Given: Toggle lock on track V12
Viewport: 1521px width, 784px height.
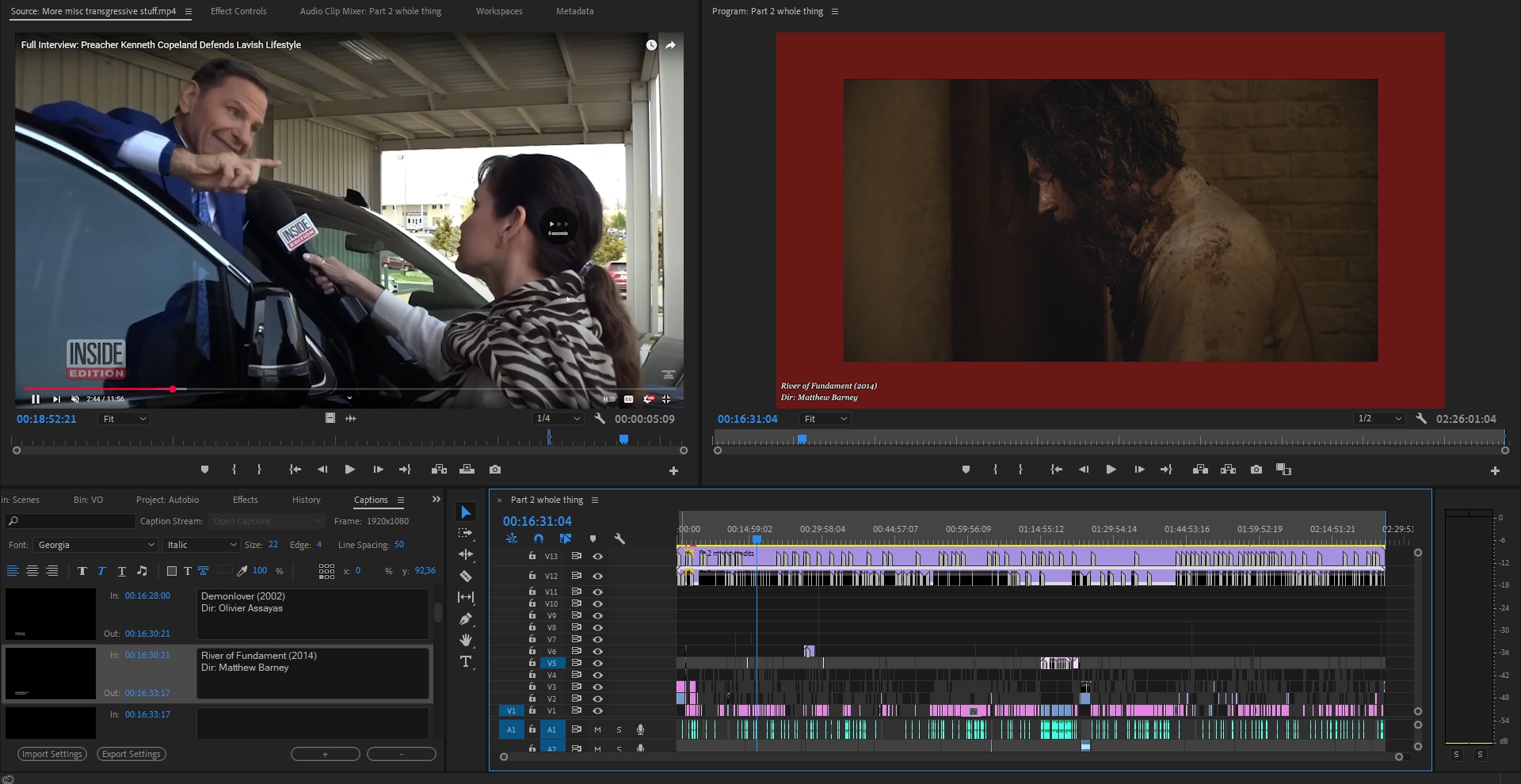Looking at the screenshot, I should 532,576.
